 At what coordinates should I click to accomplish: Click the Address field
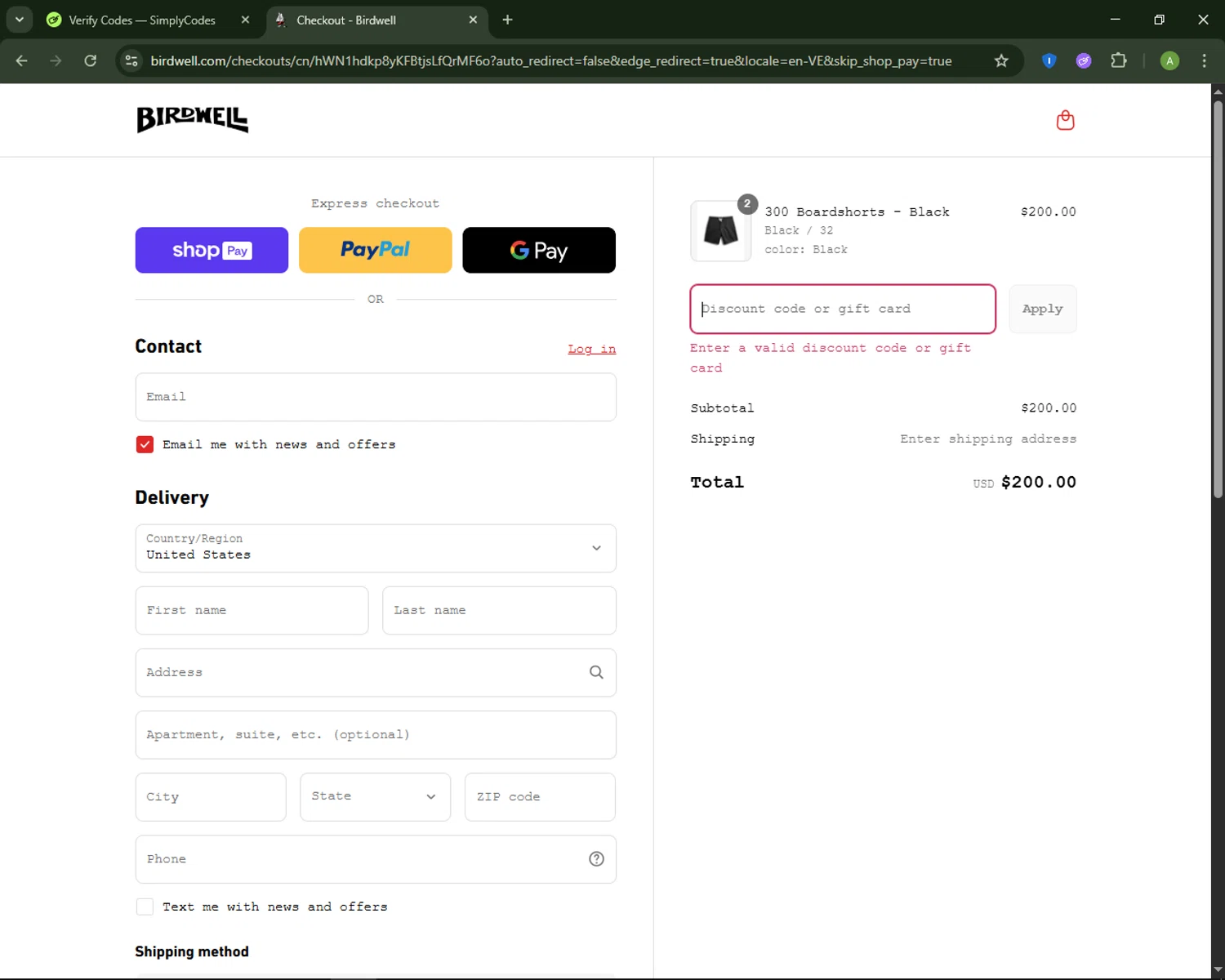coord(376,673)
